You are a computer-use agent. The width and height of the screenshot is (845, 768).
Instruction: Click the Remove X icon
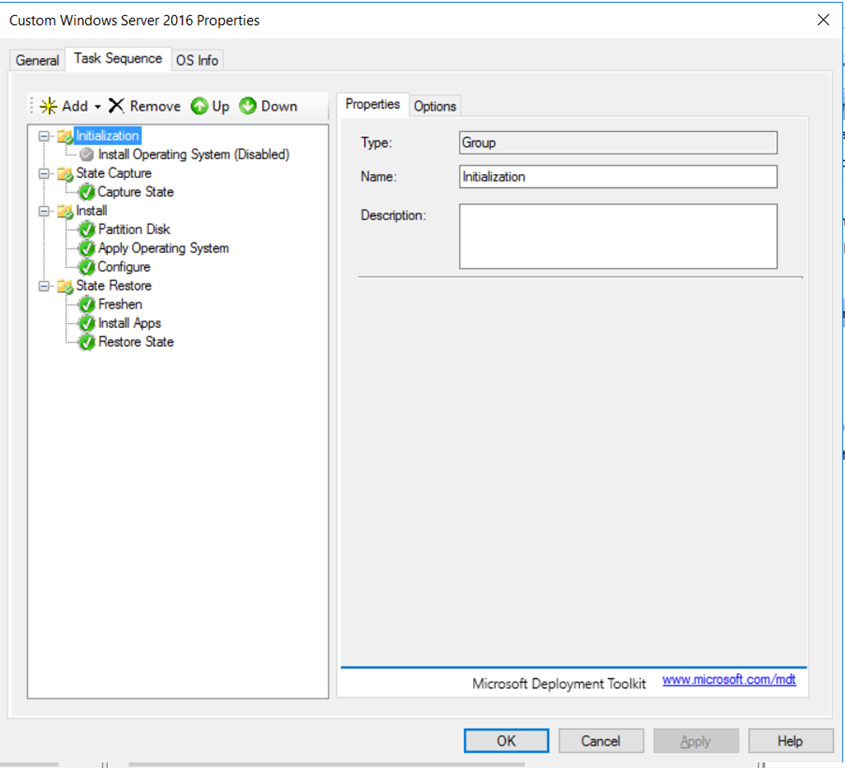click(x=117, y=106)
